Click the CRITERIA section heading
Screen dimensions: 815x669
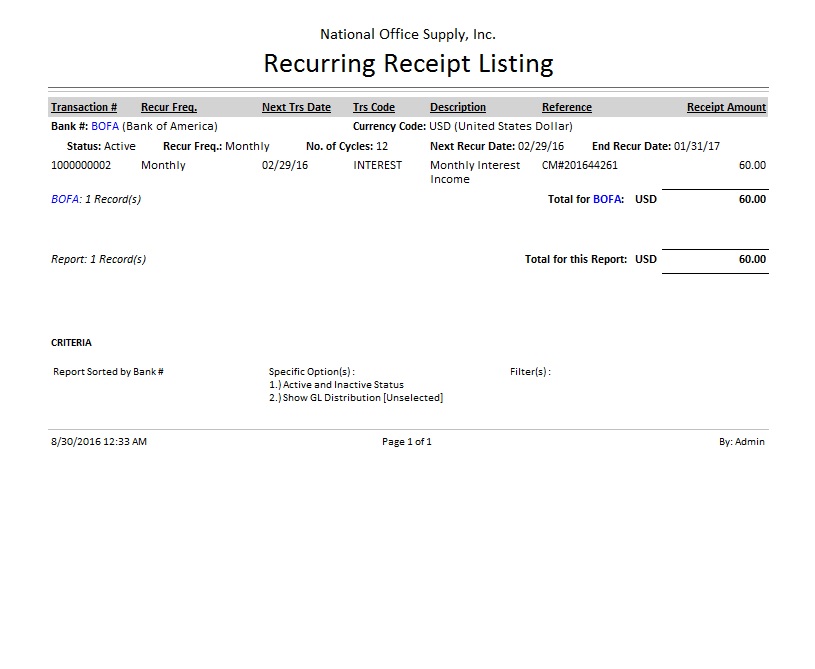pyautogui.click(x=71, y=343)
